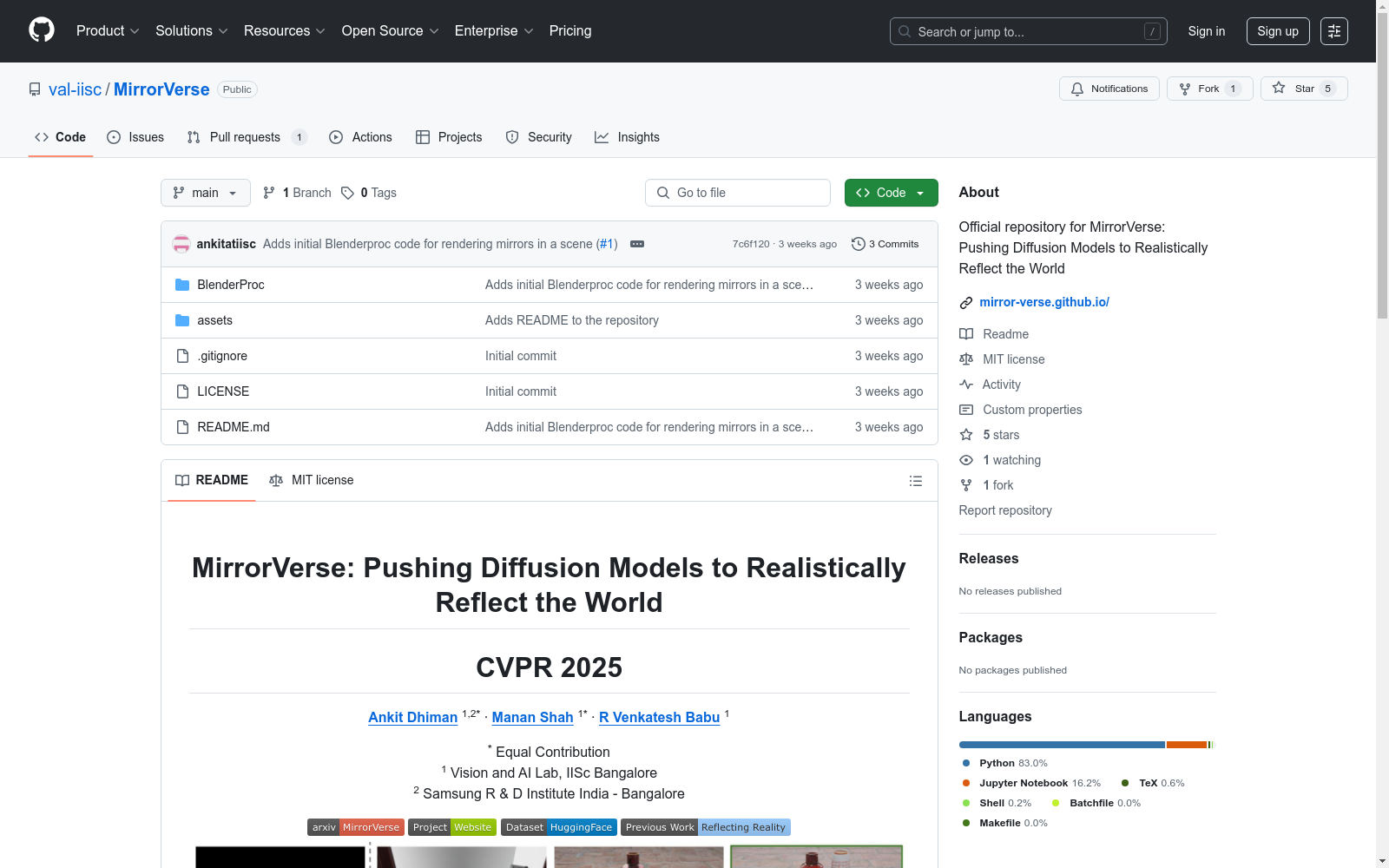The width and height of the screenshot is (1389, 868).
Task: Switch to the Projects tab
Action: [449, 137]
